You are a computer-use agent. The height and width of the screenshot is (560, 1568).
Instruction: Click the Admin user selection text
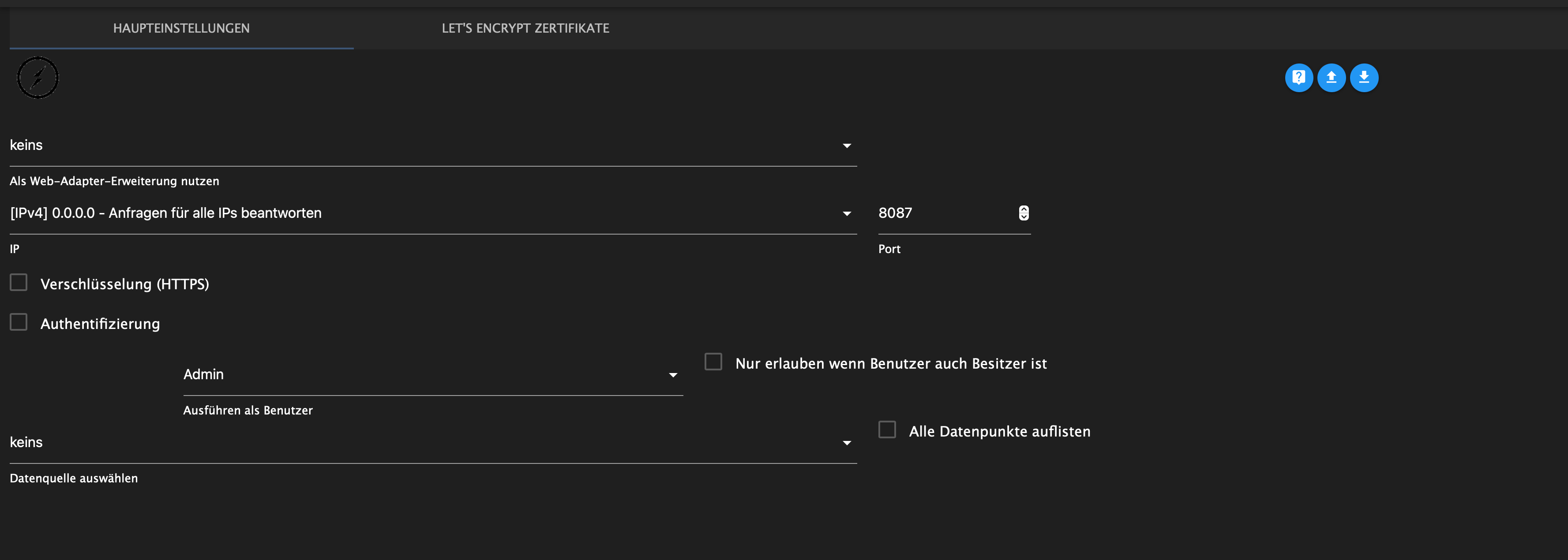(203, 374)
